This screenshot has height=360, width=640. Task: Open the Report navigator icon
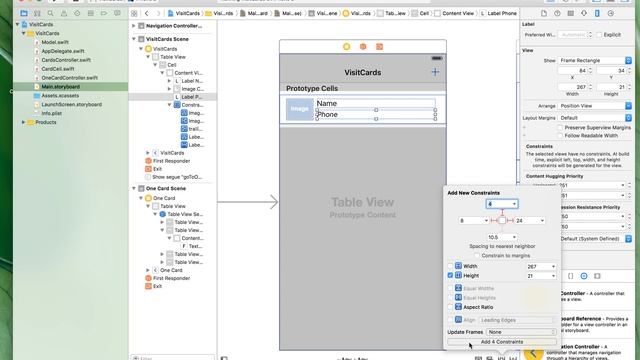coord(117,13)
